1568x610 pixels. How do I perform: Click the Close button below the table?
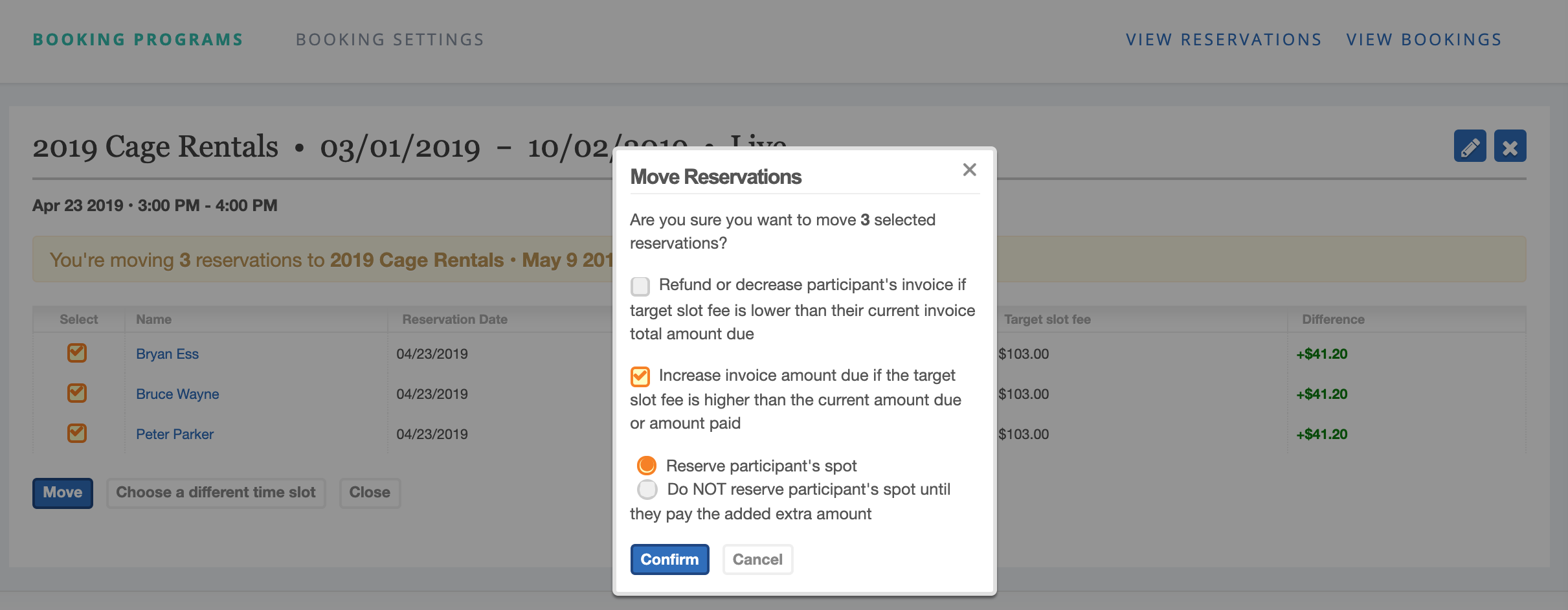370,493
